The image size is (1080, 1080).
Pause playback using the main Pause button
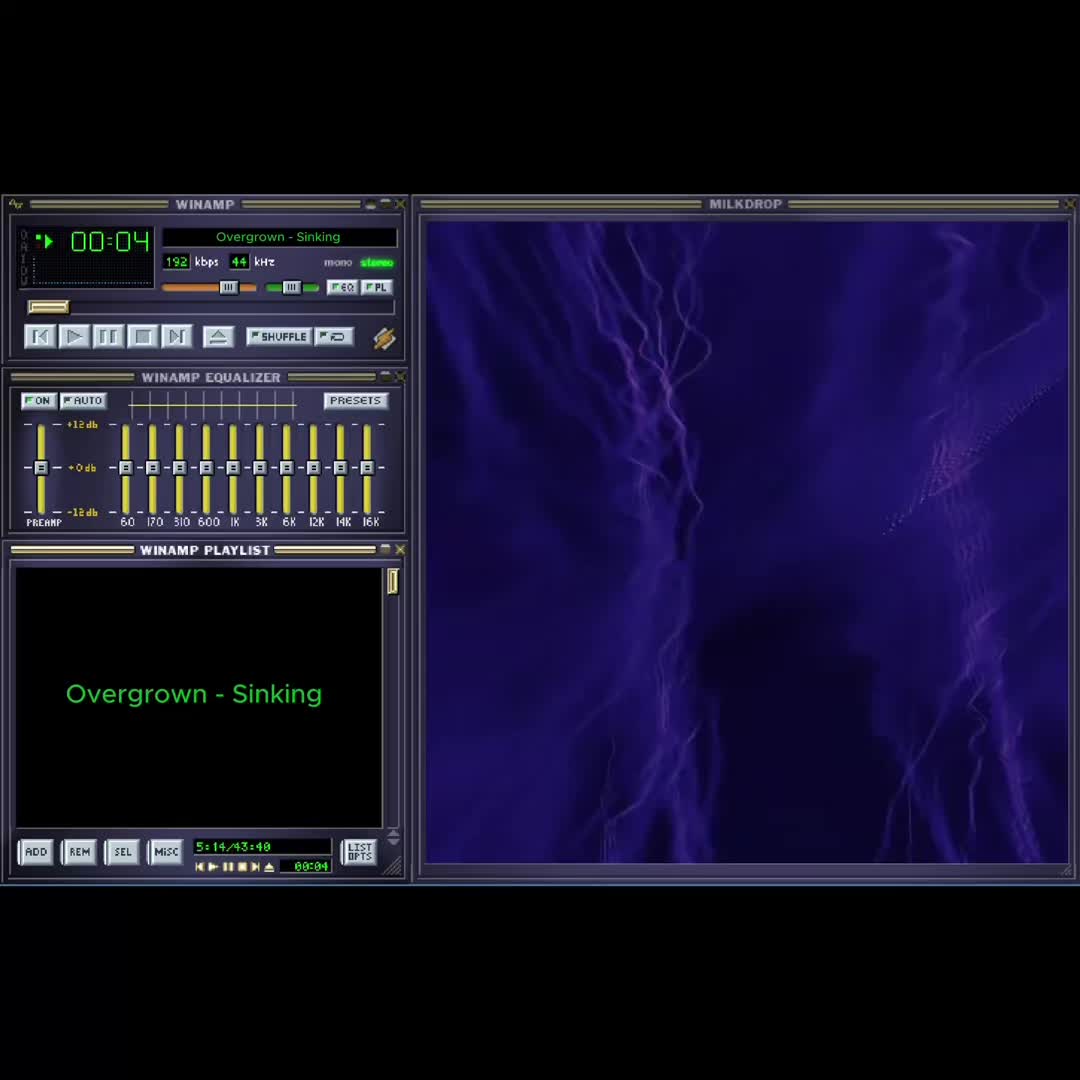pos(108,337)
